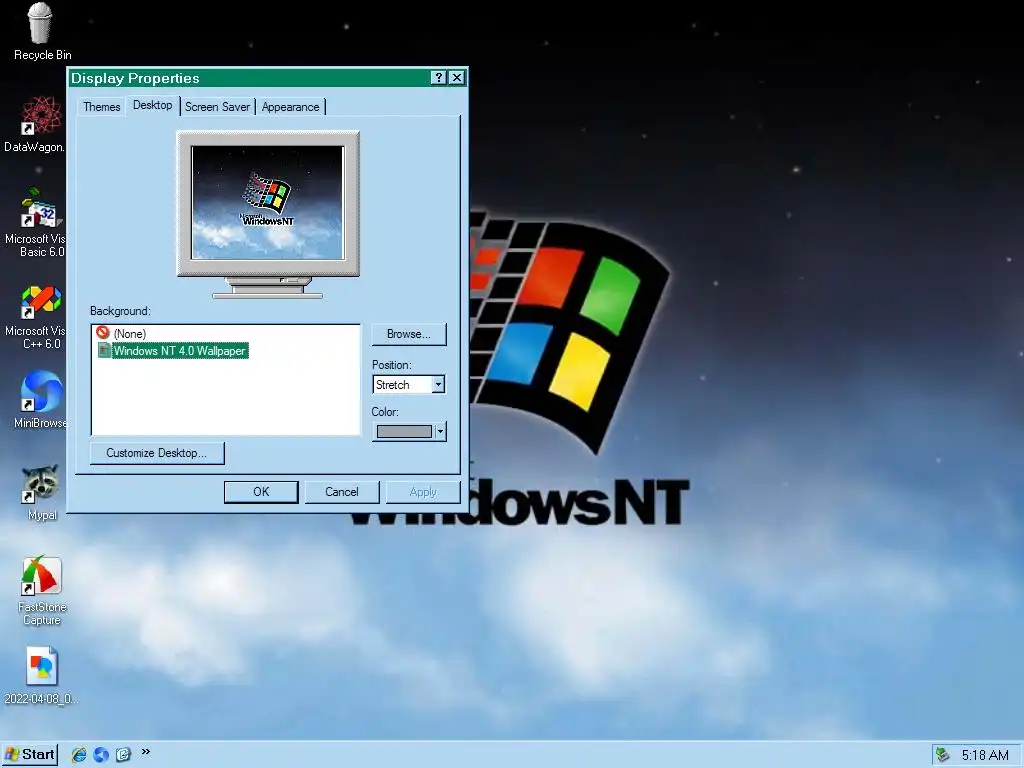Click the third quick launch icon
This screenshot has width=1024, height=768.
click(x=123, y=754)
